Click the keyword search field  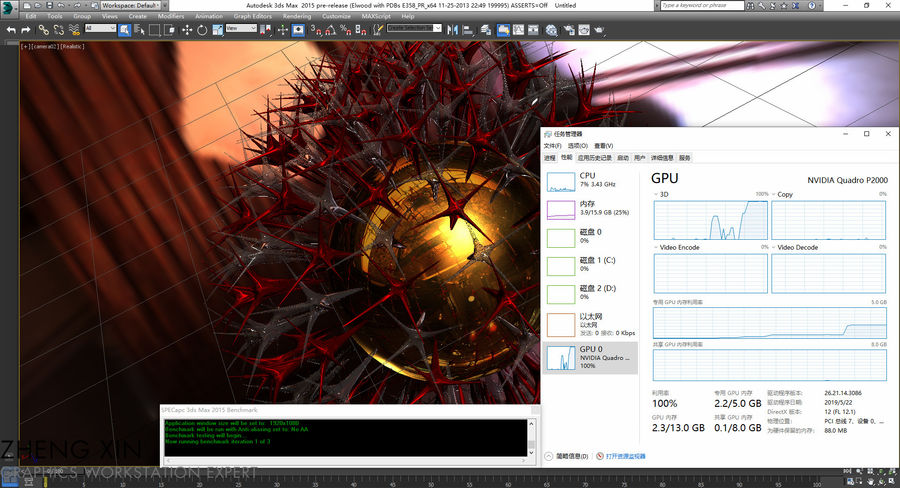coord(702,5)
